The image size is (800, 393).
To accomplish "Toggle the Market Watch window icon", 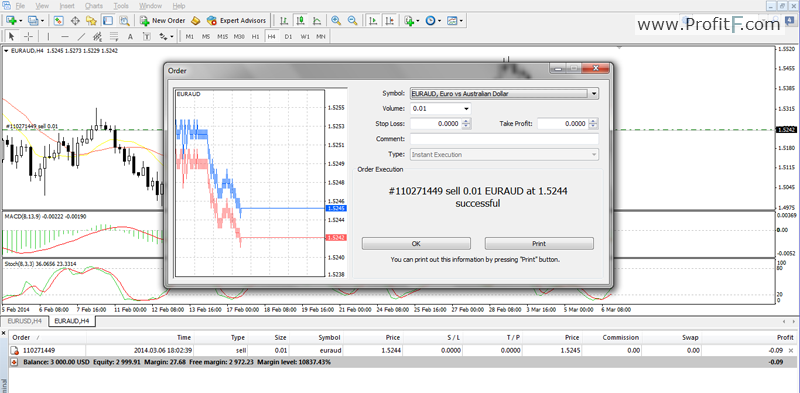I will 58,21.
